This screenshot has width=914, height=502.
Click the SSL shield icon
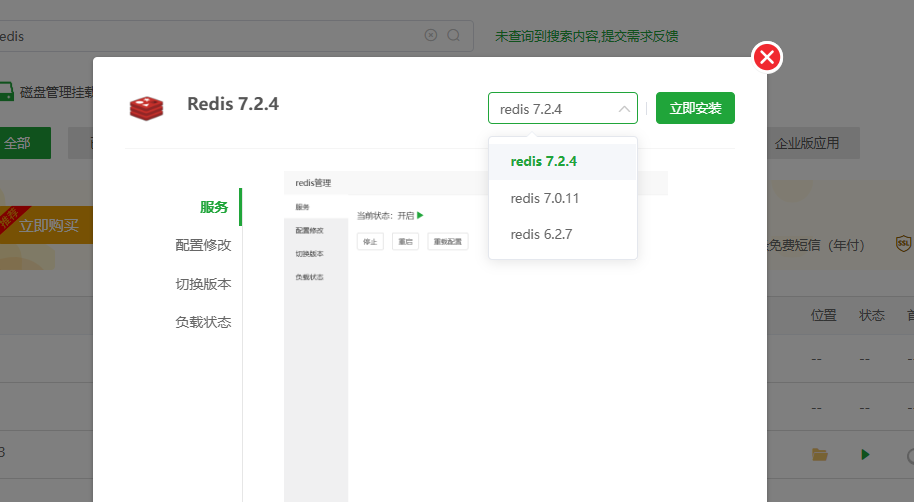click(904, 244)
